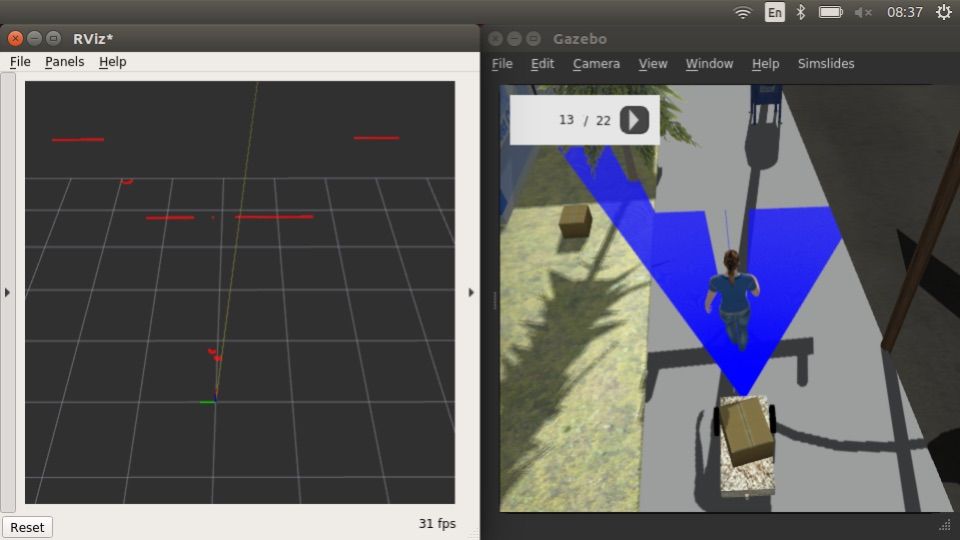The width and height of the screenshot is (960, 540).
Task: Close the Gazebo window
Action: (496, 39)
